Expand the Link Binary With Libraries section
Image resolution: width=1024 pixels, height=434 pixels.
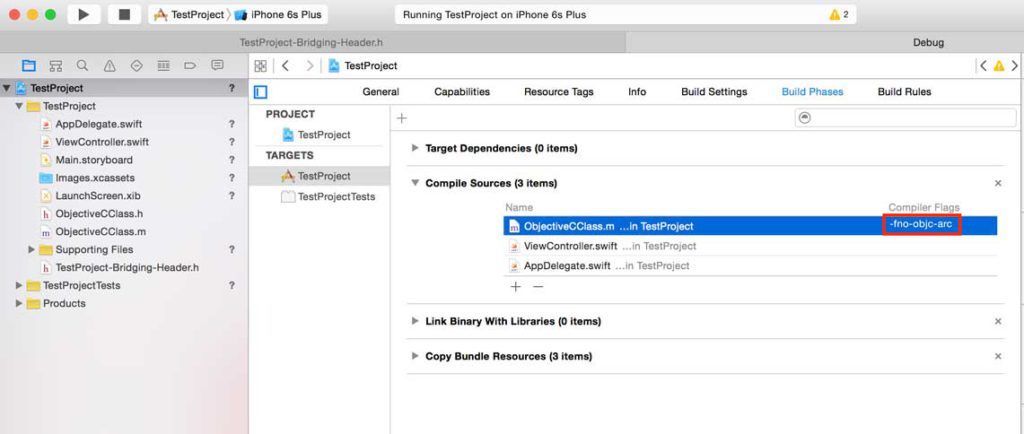point(415,321)
